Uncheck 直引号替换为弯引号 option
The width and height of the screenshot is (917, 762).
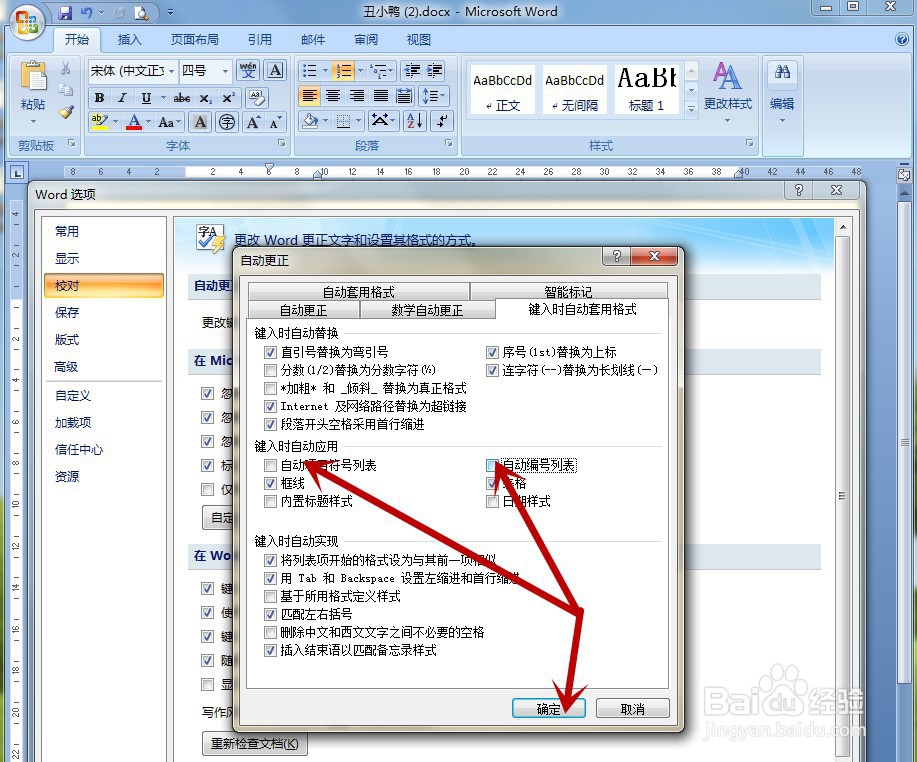(x=270, y=352)
